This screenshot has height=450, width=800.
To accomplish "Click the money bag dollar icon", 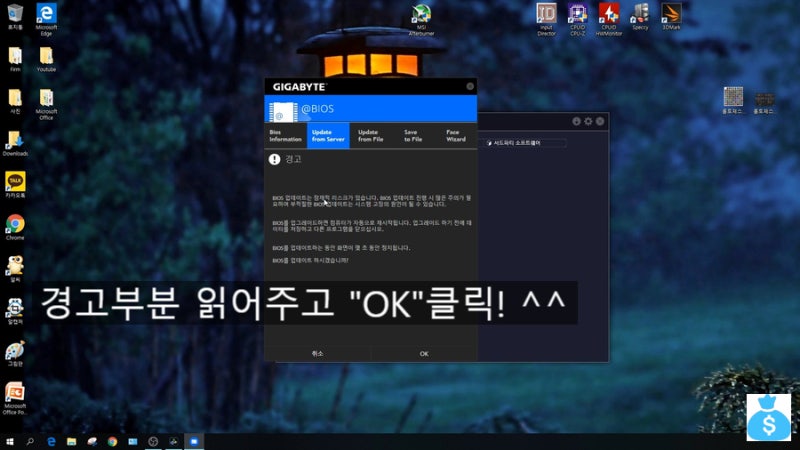I will (769, 417).
